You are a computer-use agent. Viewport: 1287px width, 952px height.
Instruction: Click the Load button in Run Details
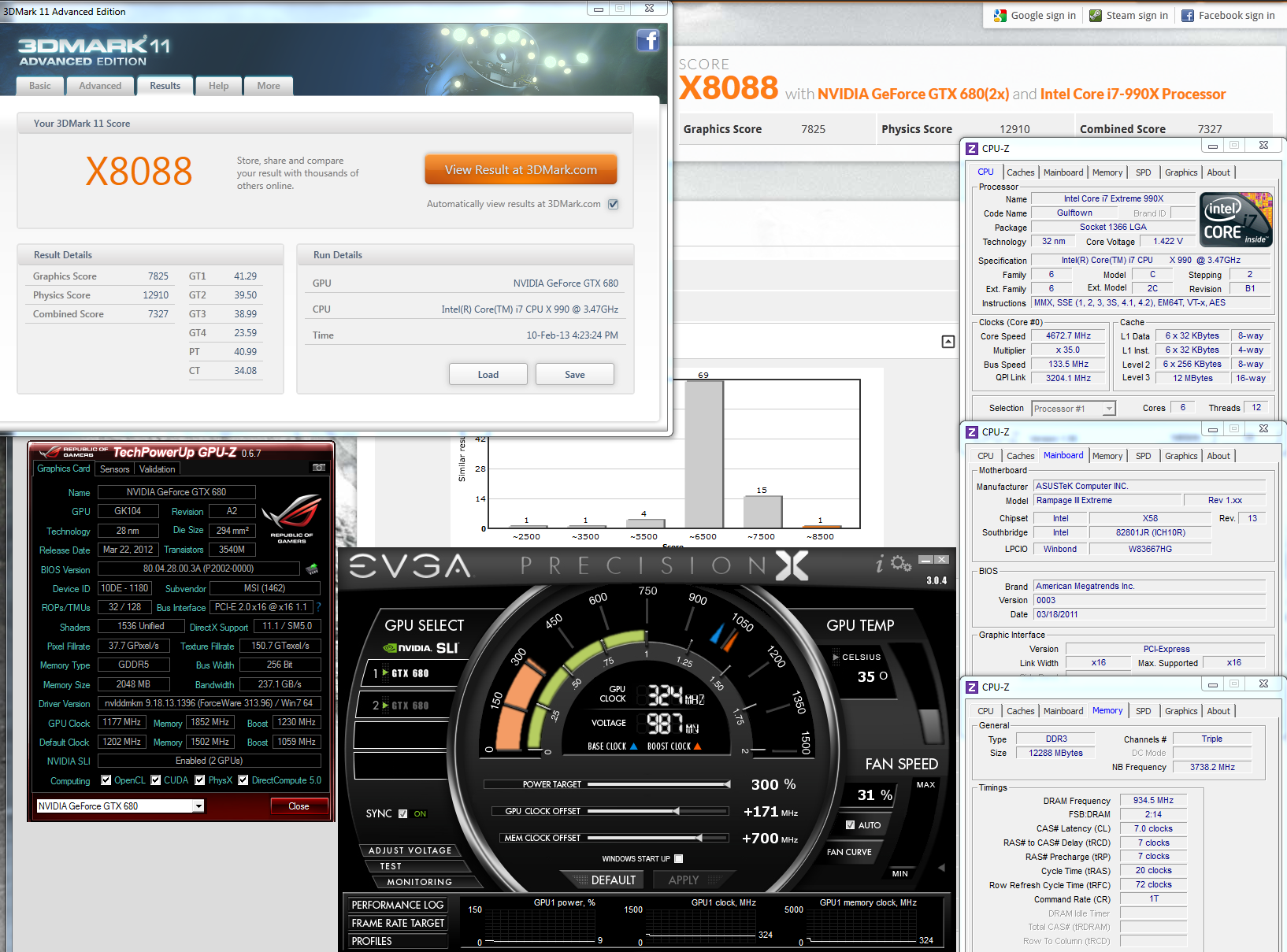[x=488, y=374]
